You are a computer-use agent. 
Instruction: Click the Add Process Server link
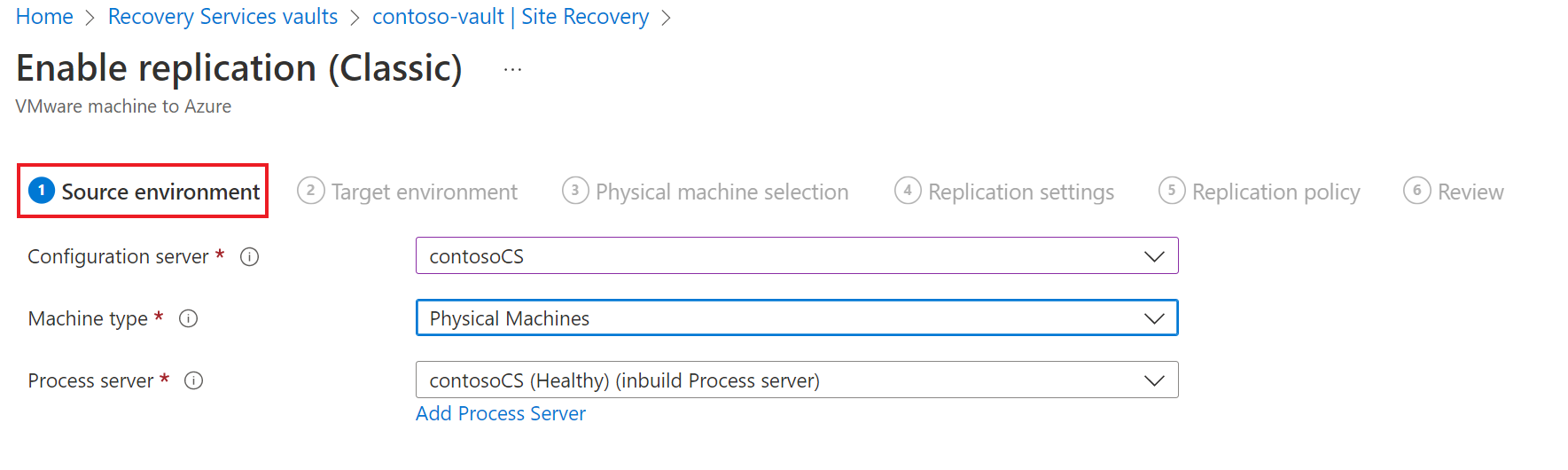(501, 413)
